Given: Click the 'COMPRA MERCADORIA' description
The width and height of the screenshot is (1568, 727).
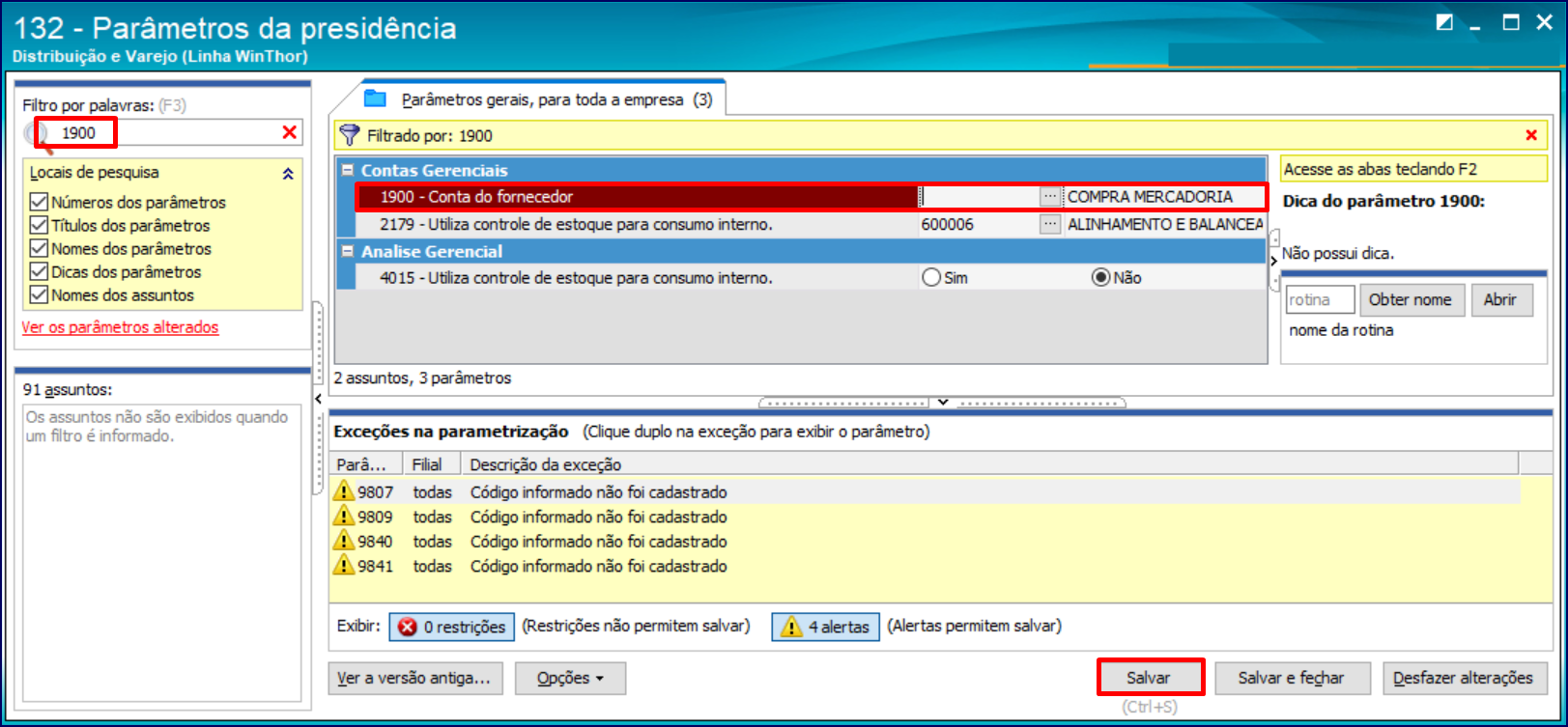Looking at the screenshot, I should [x=1150, y=196].
